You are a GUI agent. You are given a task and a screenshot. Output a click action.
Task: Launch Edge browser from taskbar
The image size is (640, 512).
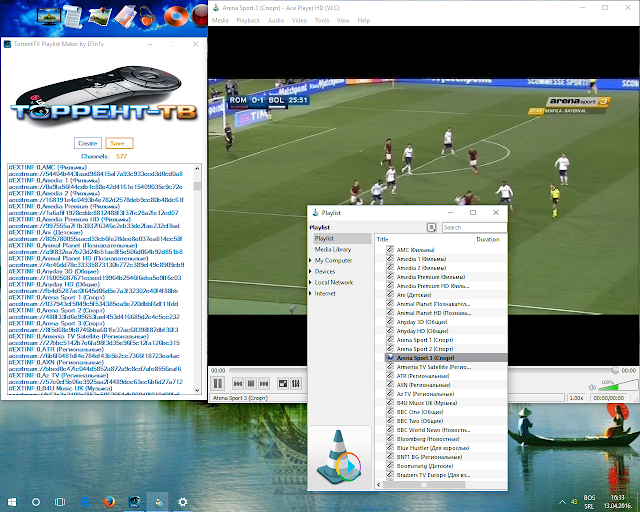pos(85,502)
